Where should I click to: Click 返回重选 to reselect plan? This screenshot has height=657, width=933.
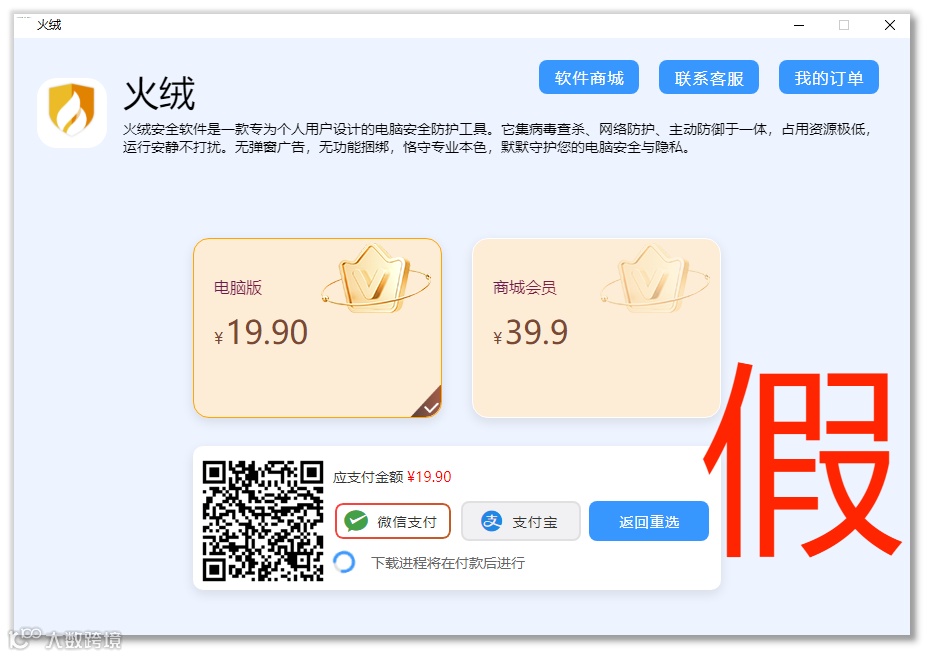[x=649, y=521]
